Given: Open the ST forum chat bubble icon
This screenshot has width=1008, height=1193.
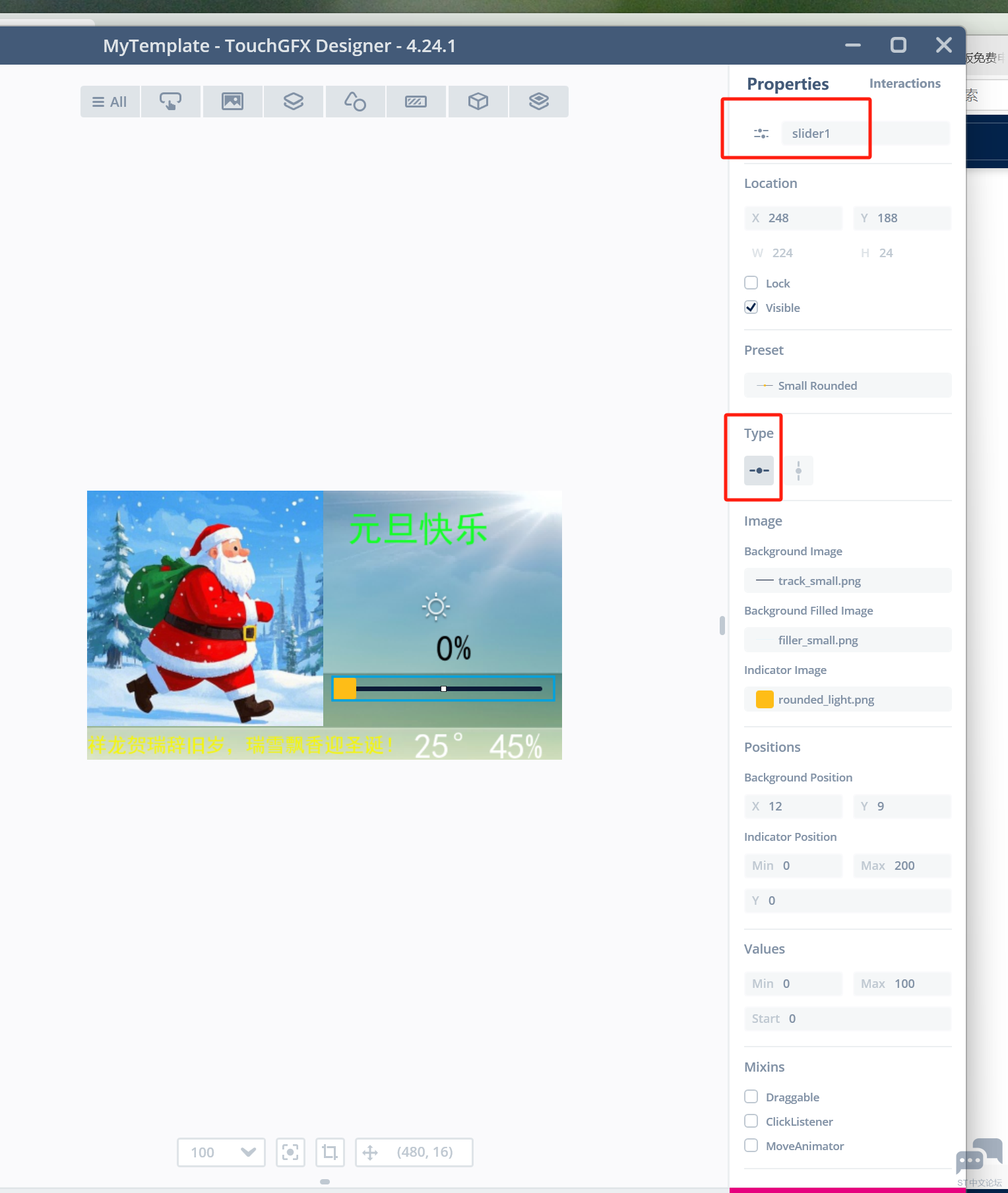Looking at the screenshot, I should click(x=979, y=1156).
